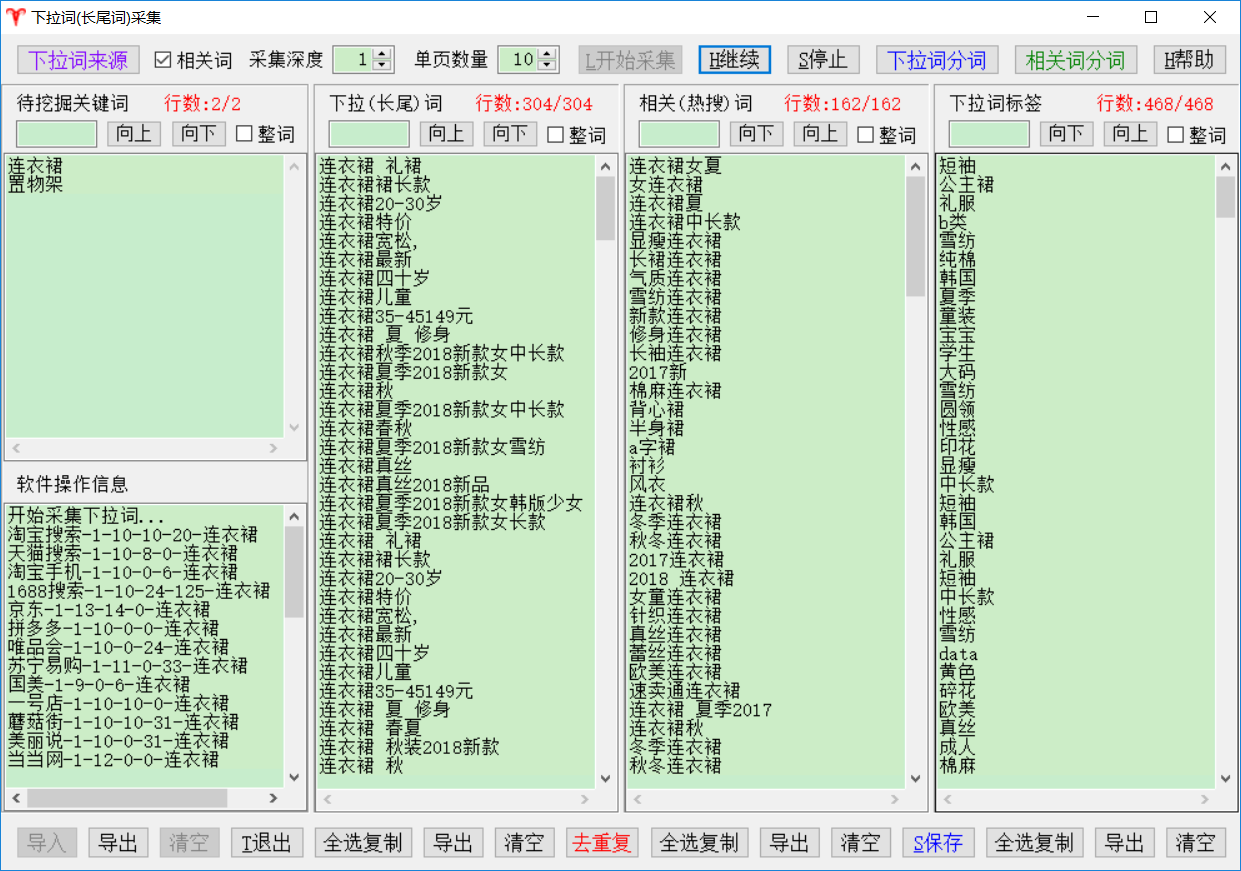This screenshot has height=871, width=1241.
Task: Save results with S保存 button
Action: pyautogui.click(x=938, y=843)
